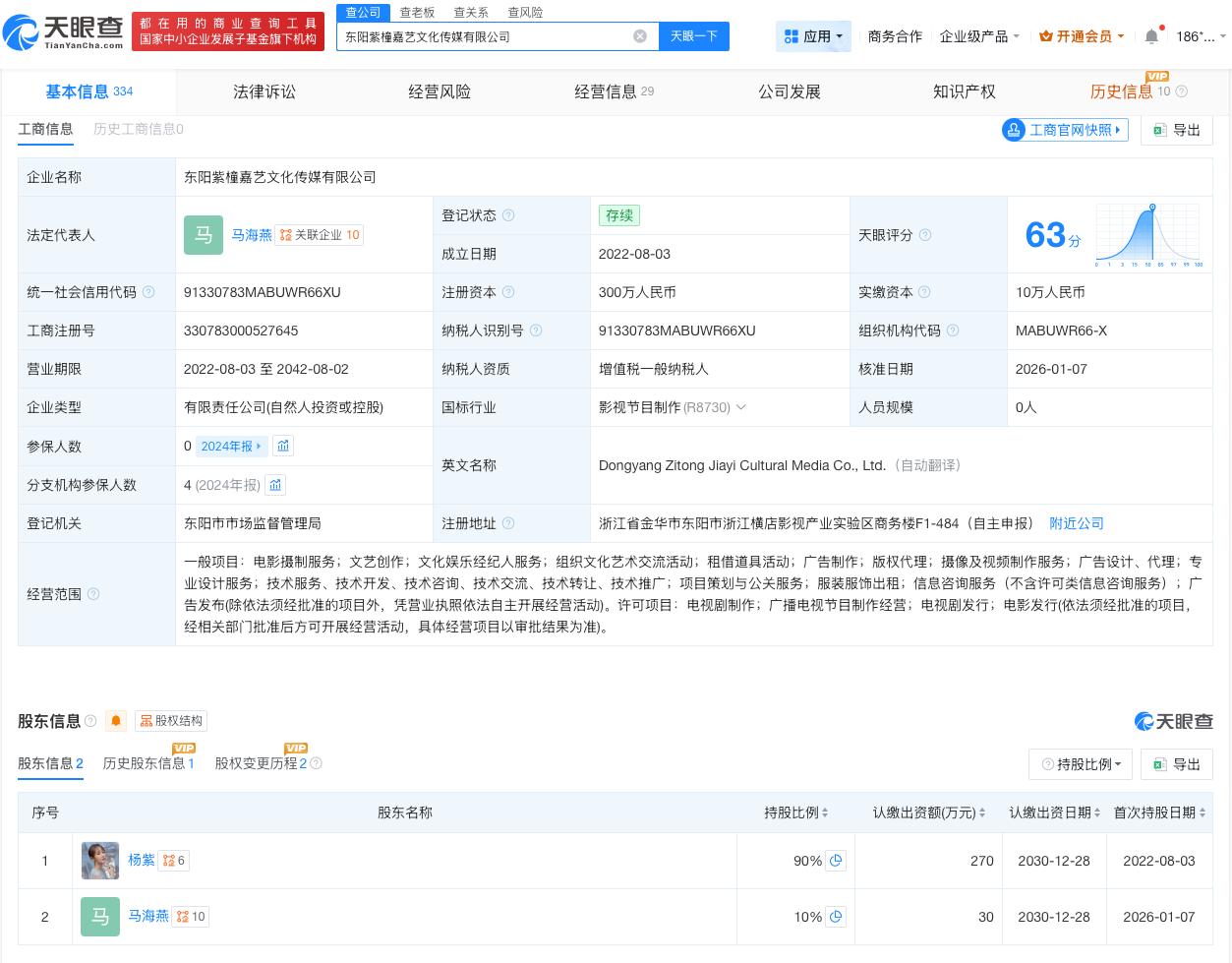Click shareholder 杨紫's name link

(141, 860)
